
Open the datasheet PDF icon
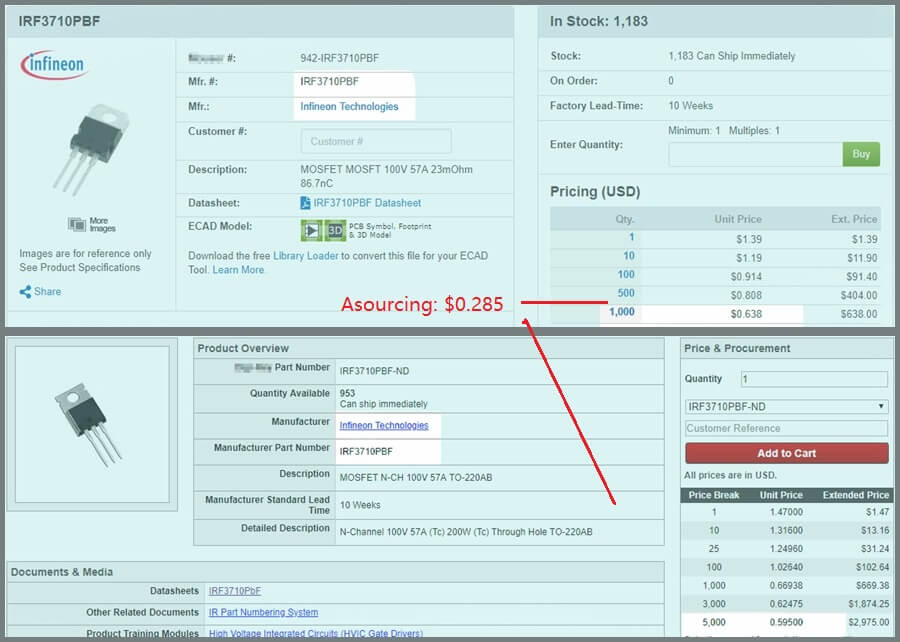pyautogui.click(x=305, y=203)
